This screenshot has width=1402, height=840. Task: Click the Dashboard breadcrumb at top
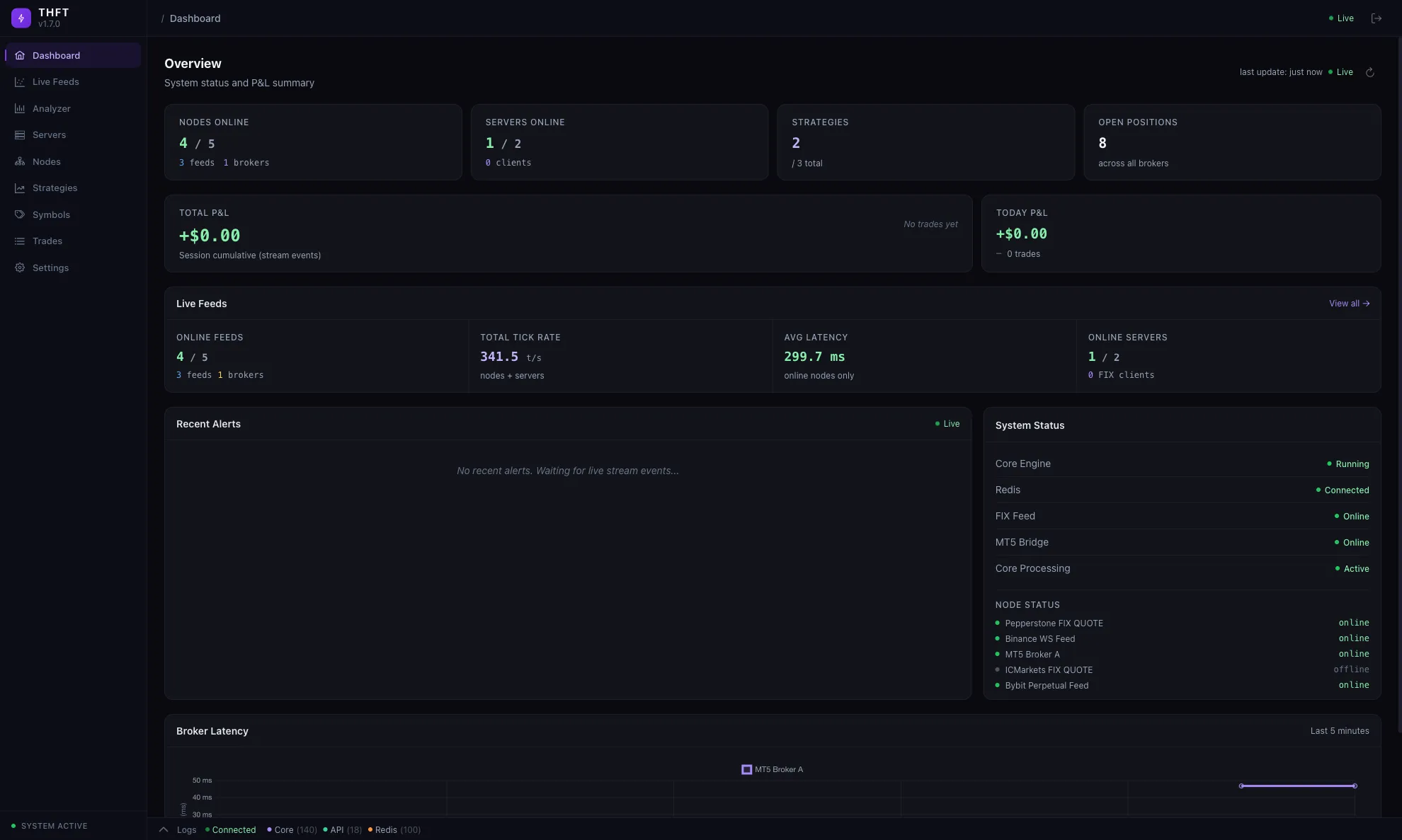pyautogui.click(x=195, y=18)
